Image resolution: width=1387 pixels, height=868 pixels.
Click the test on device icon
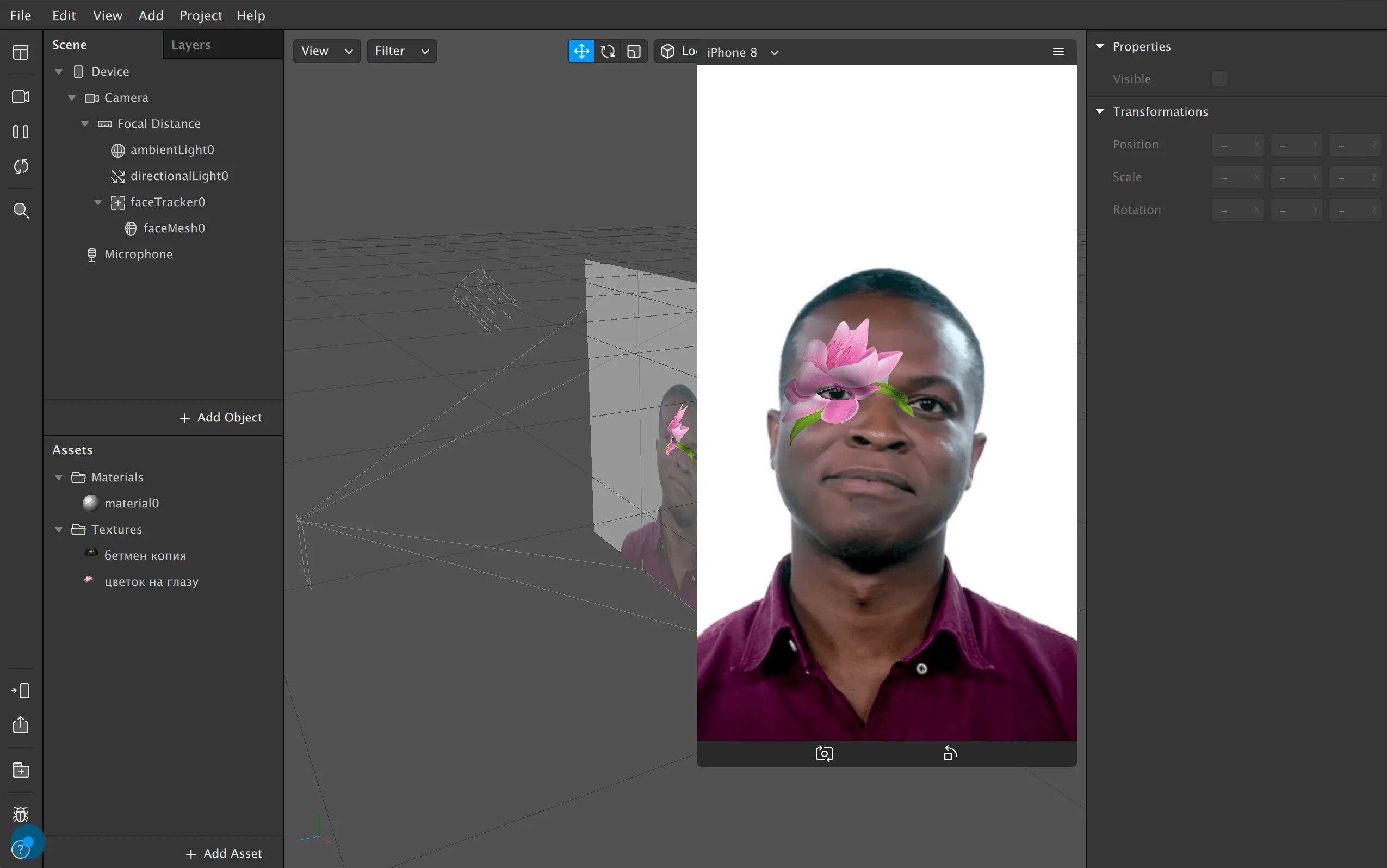tap(21, 690)
